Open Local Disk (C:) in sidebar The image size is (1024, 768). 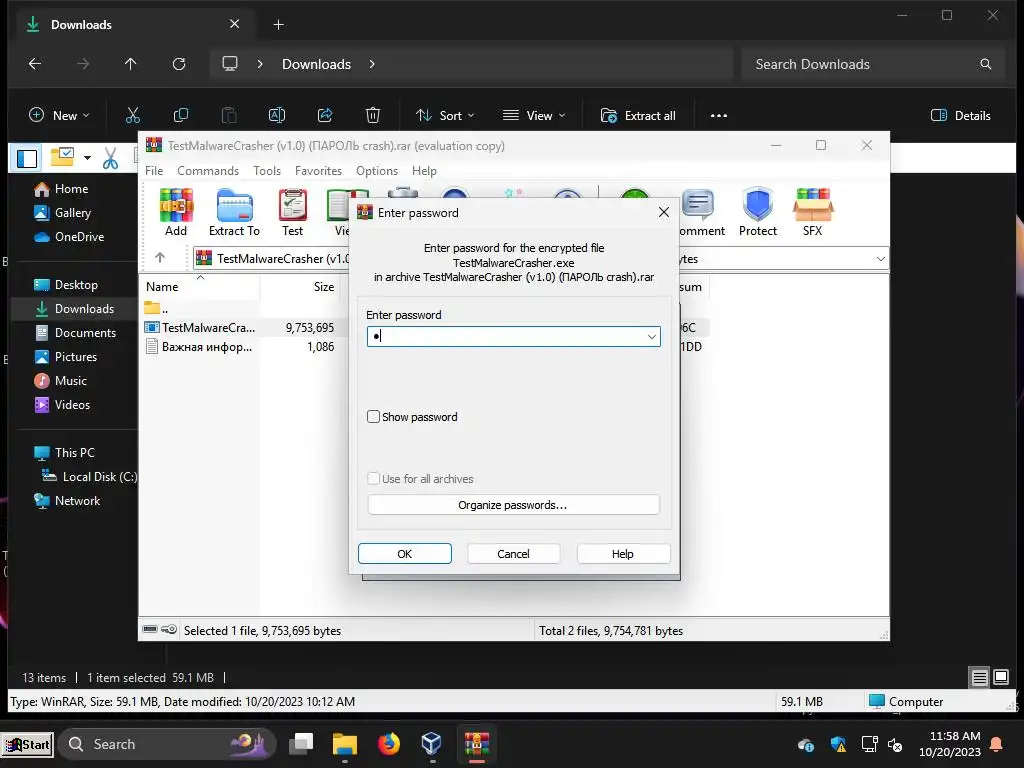pos(89,477)
